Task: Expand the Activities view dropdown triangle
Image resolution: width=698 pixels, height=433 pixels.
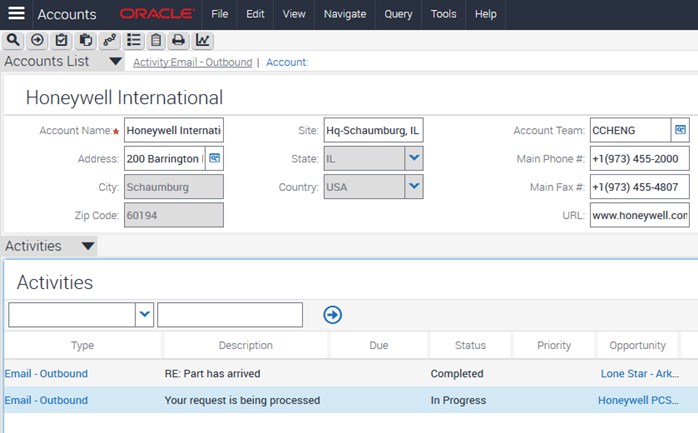Action: point(88,246)
